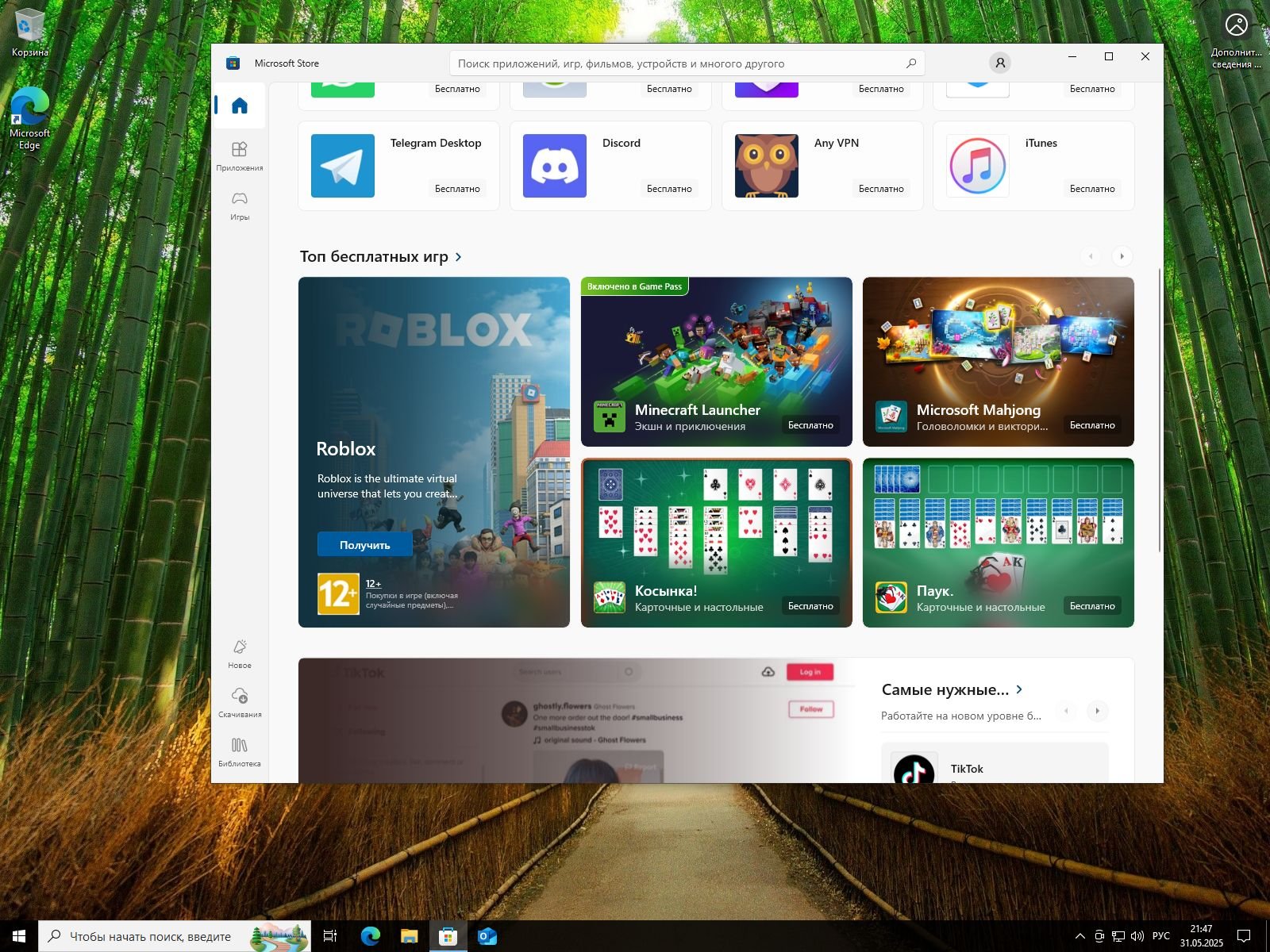Image resolution: width=1270 pixels, height=952 pixels.
Task: Open File Explorer from taskbar
Action: (x=409, y=936)
